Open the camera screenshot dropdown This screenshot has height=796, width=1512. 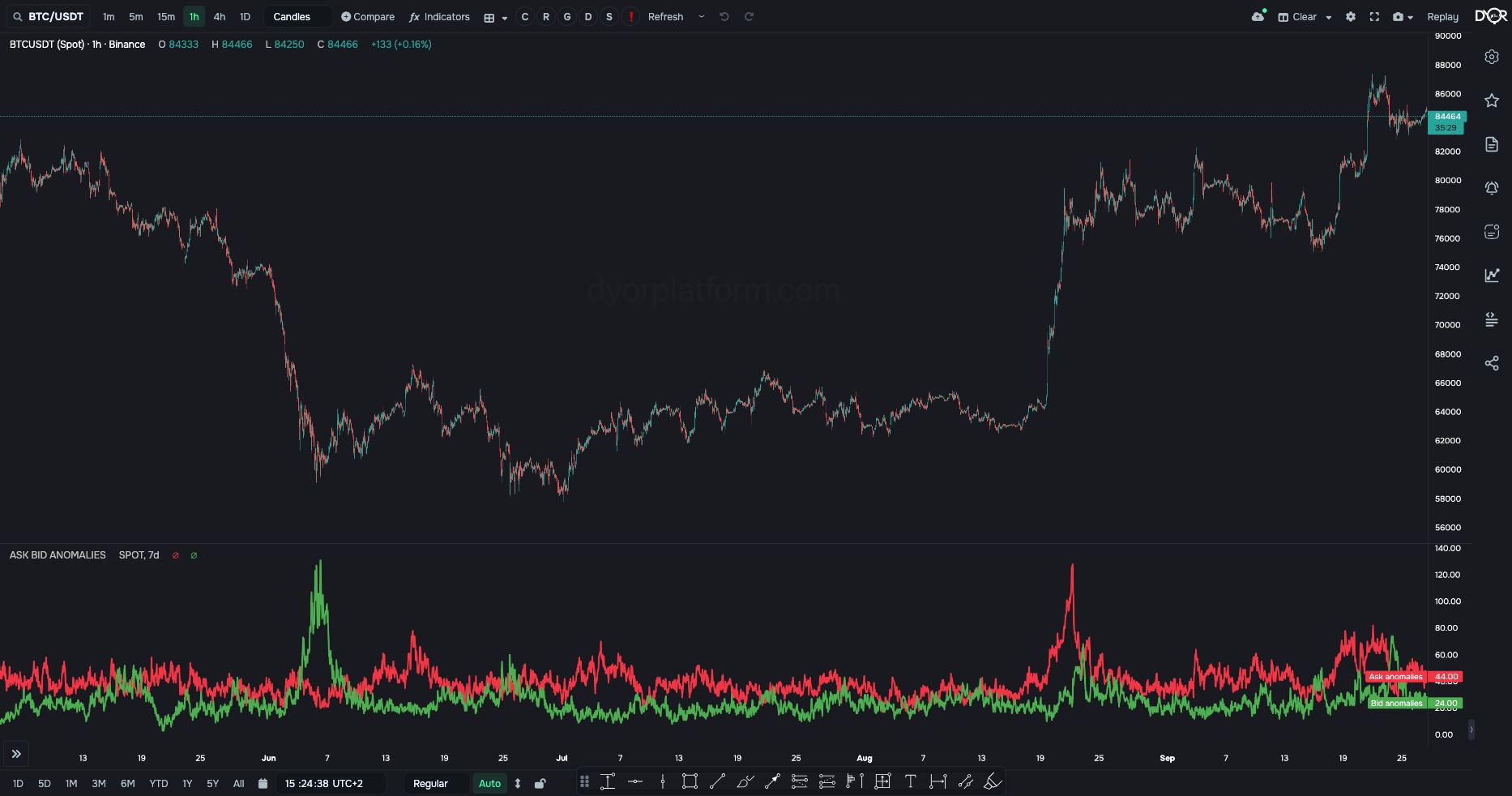(1403, 17)
